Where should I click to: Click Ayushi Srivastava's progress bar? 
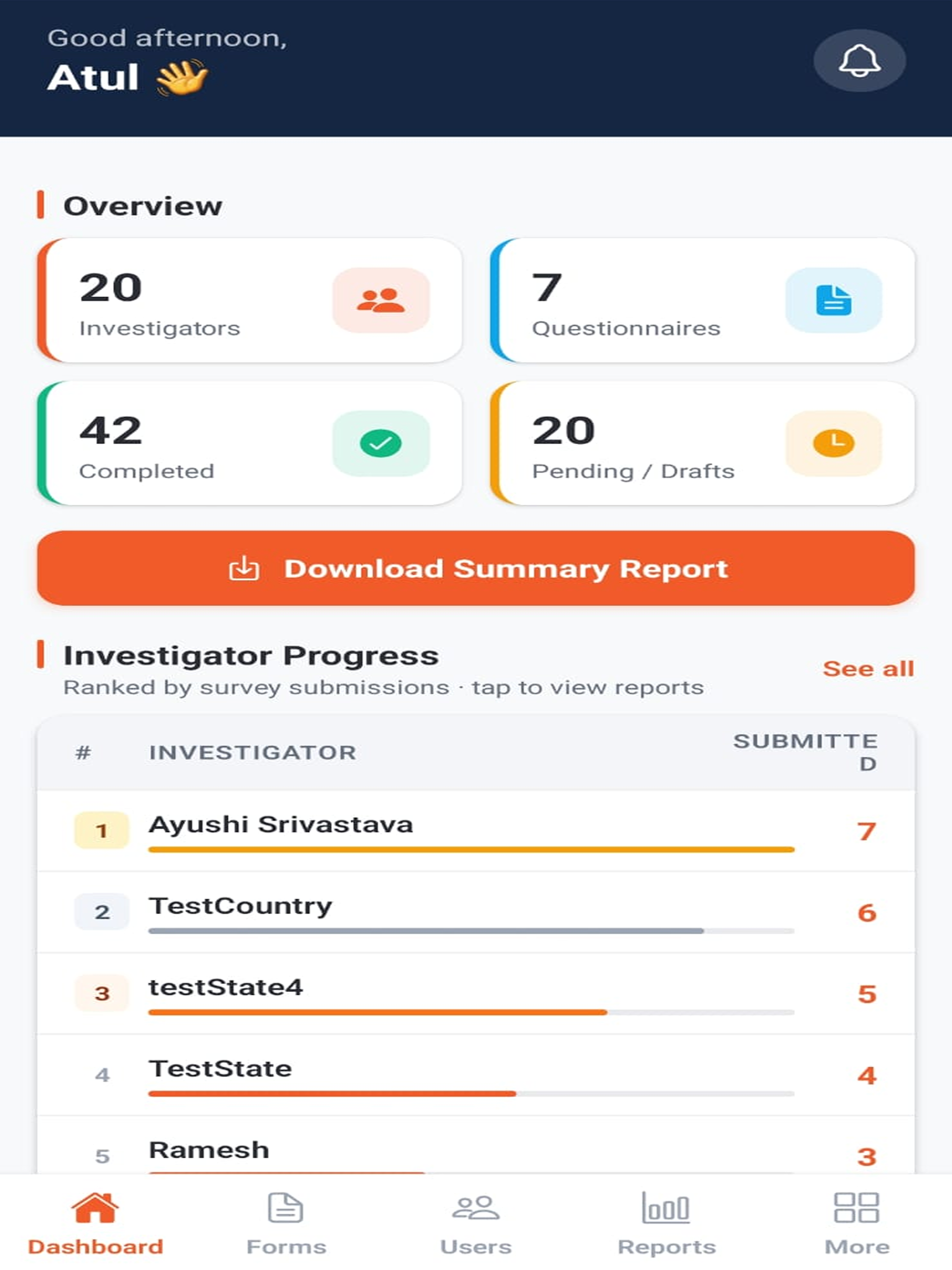[x=471, y=850]
